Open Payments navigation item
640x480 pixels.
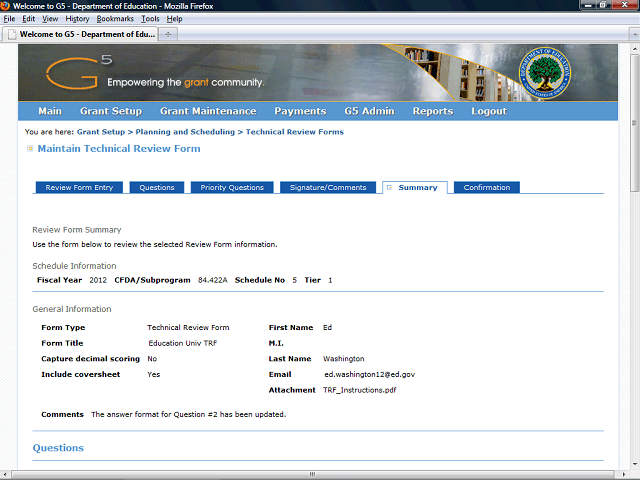300,111
